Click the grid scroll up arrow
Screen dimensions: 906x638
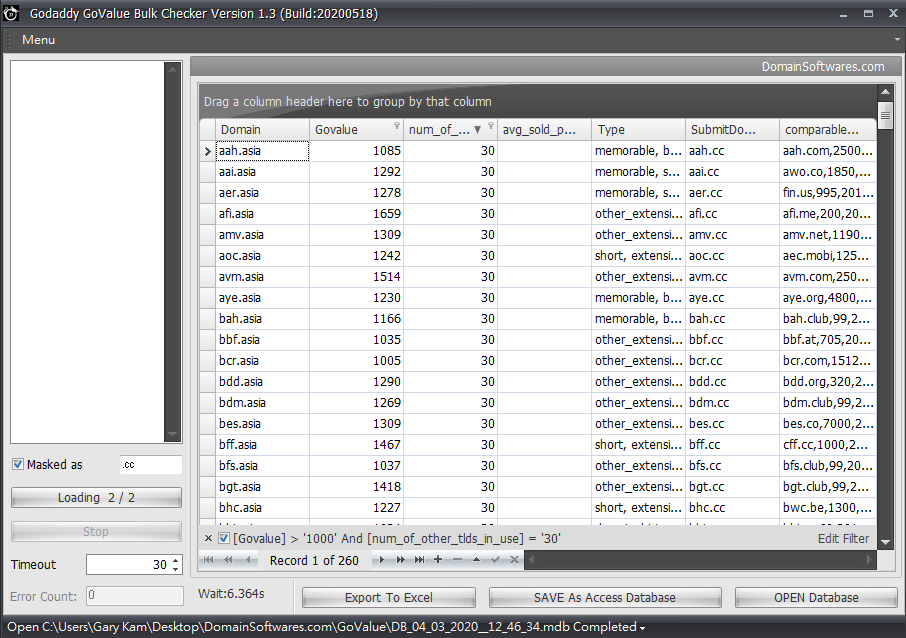click(885, 91)
